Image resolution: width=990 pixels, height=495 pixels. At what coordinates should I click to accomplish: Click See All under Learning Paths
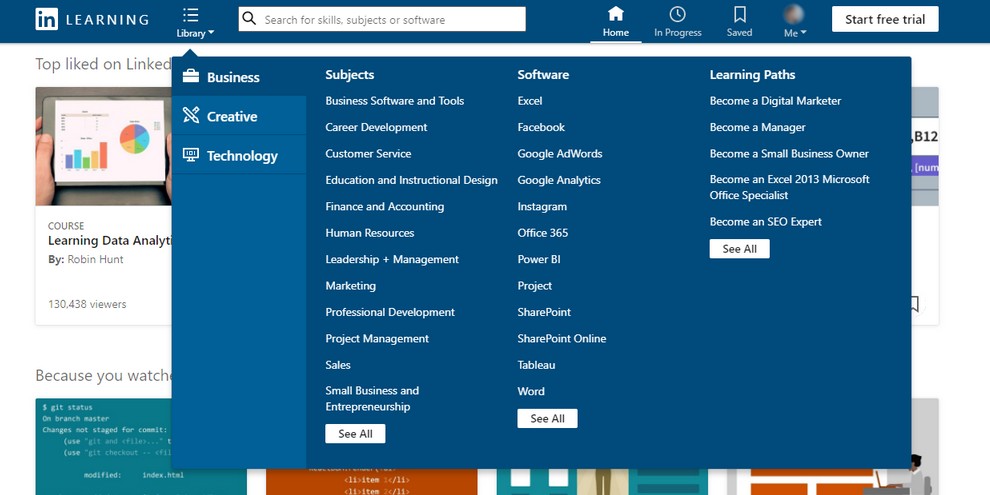pyautogui.click(x=739, y=249)
